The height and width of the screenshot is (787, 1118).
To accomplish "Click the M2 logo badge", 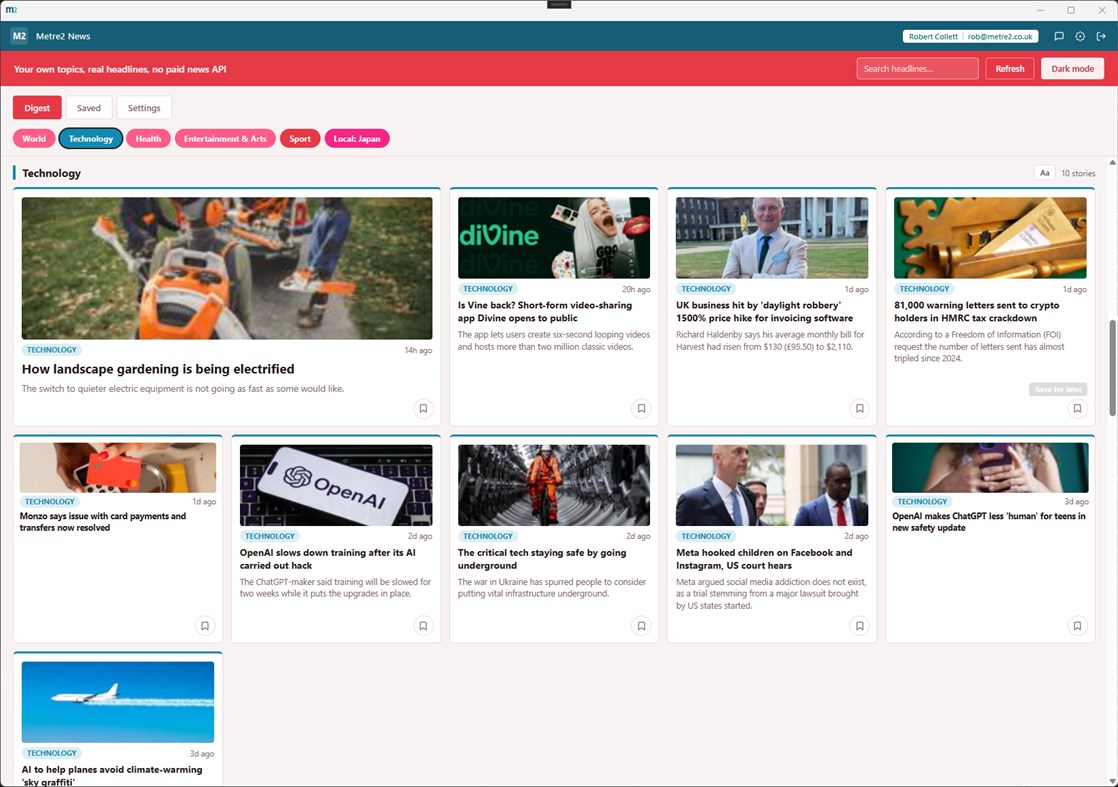I will pyautogui.click(x=19, y=36).
